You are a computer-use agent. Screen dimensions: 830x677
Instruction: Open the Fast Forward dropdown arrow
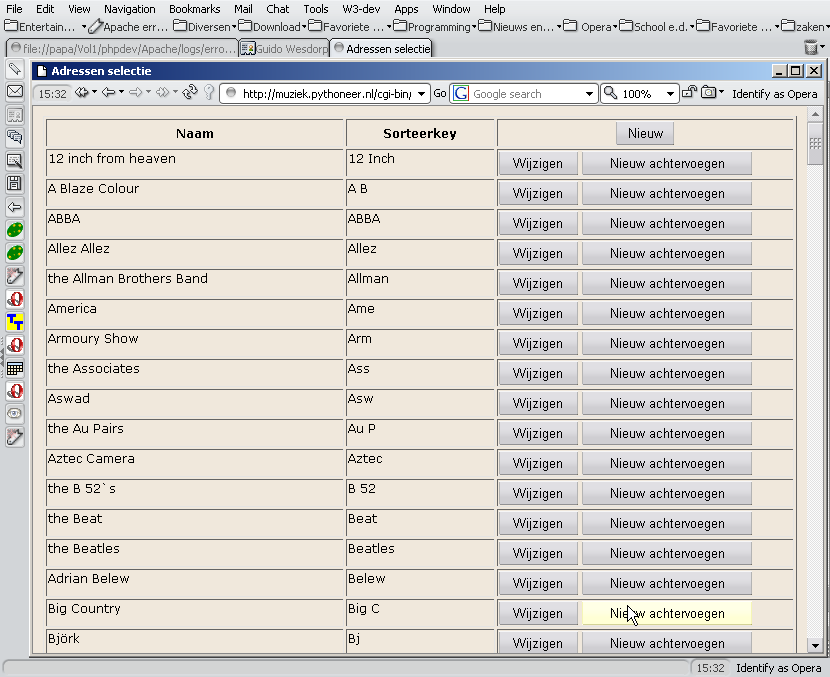pyautogui.click(x=175, y=92)
